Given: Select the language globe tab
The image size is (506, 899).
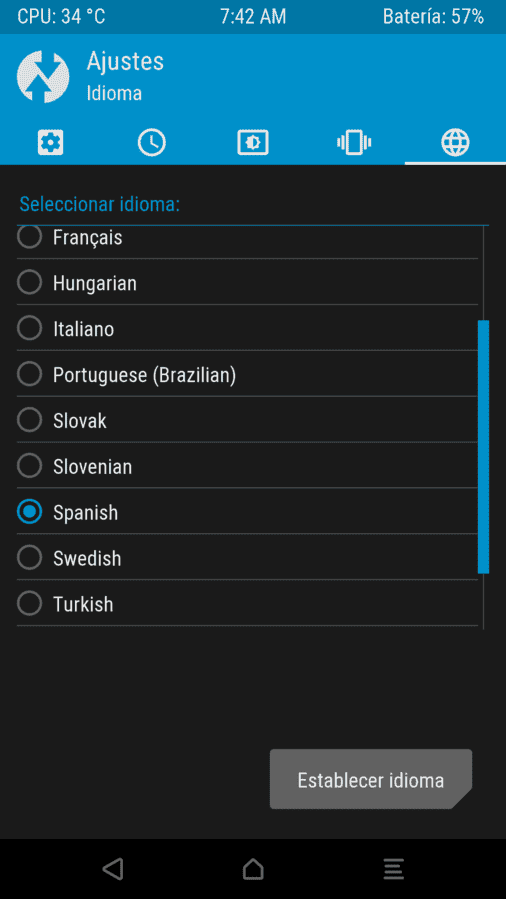Looking at the screenshot, I should tap(455, 142).
